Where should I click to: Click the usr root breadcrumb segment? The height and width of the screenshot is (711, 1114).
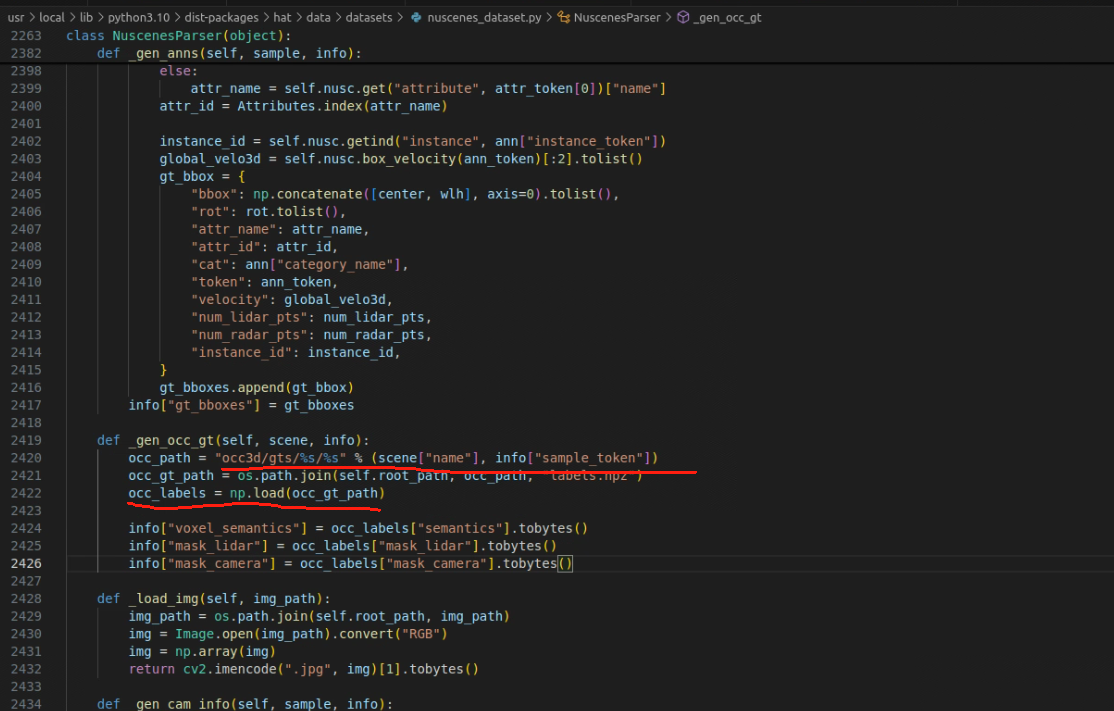tap(15, 17)
